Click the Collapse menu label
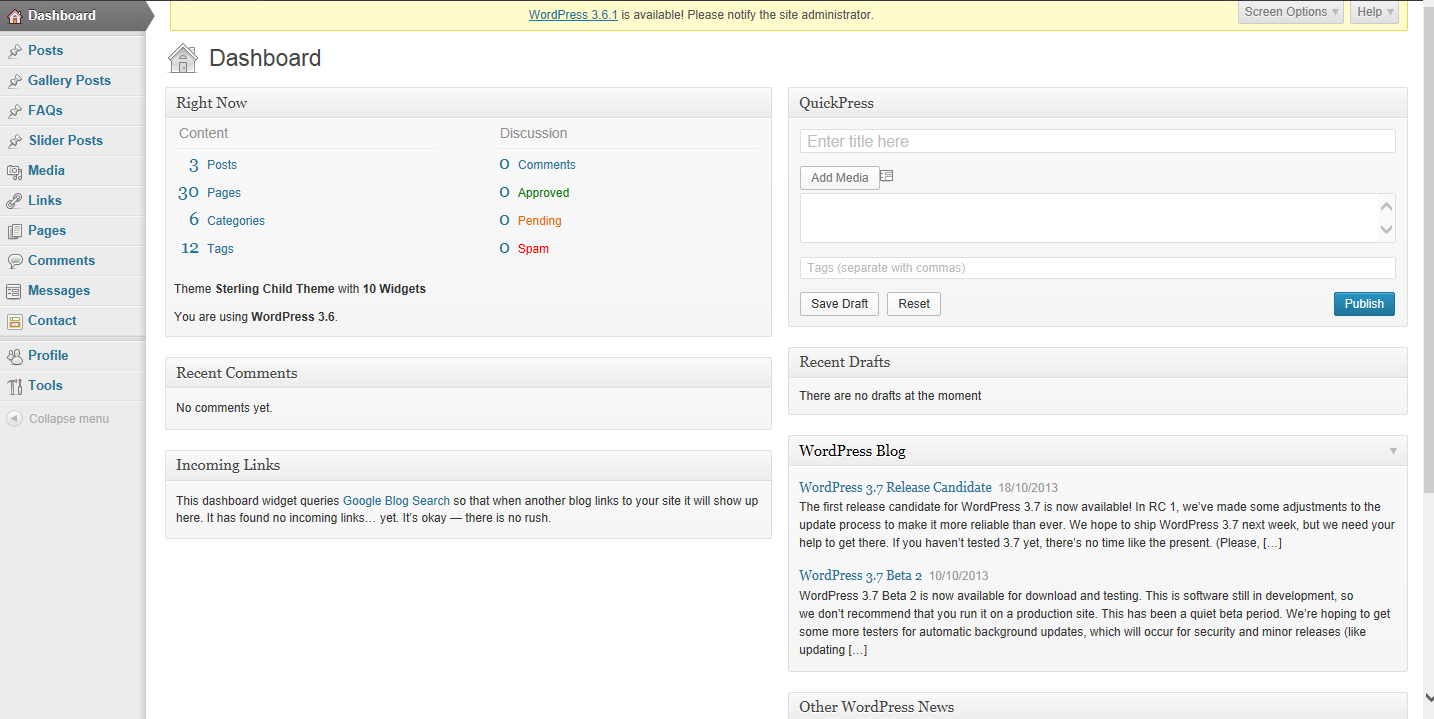The image size is (1434, 719). pyautogui.click(x=69, y=419)
